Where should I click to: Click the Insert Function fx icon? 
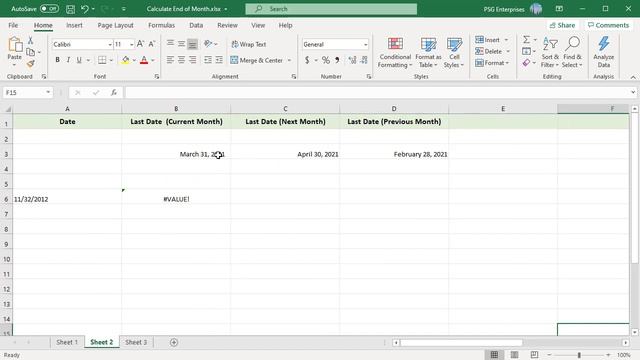pos(114,93)
